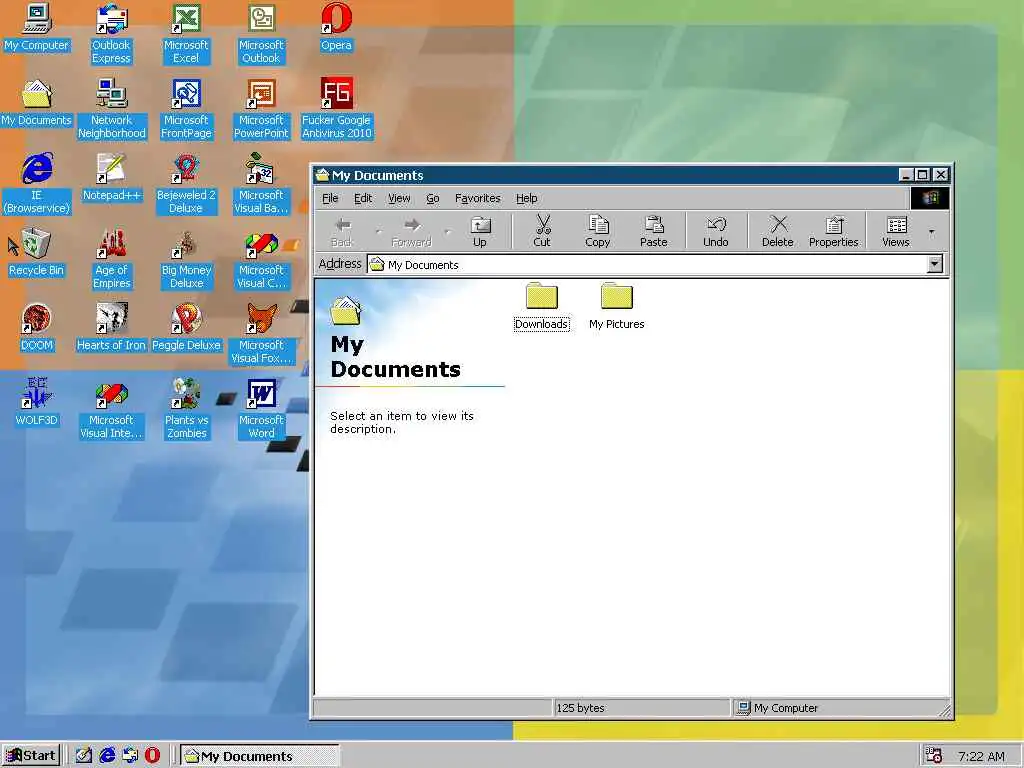The width and height of the screenshot is (1024, 768).
Task: Open the My Computer desktop icon
Action: (x=37, y=27)
